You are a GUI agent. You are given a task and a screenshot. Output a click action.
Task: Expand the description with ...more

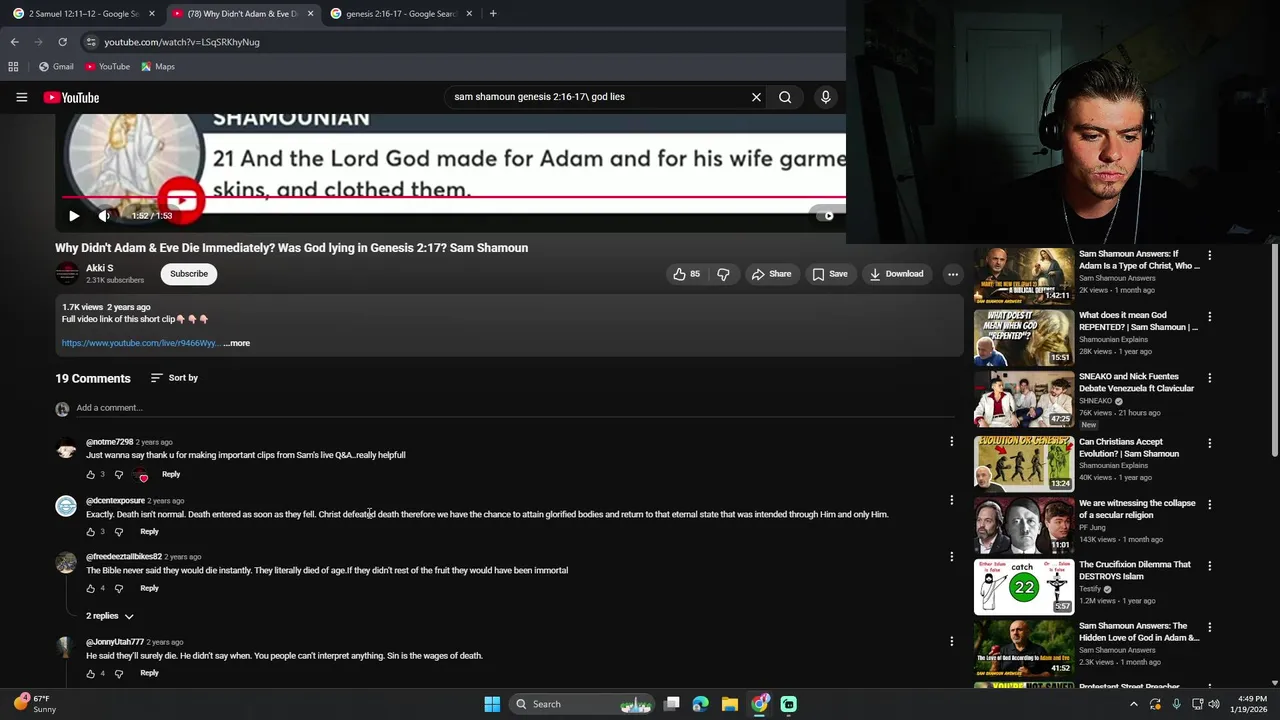tap(237, 343)
